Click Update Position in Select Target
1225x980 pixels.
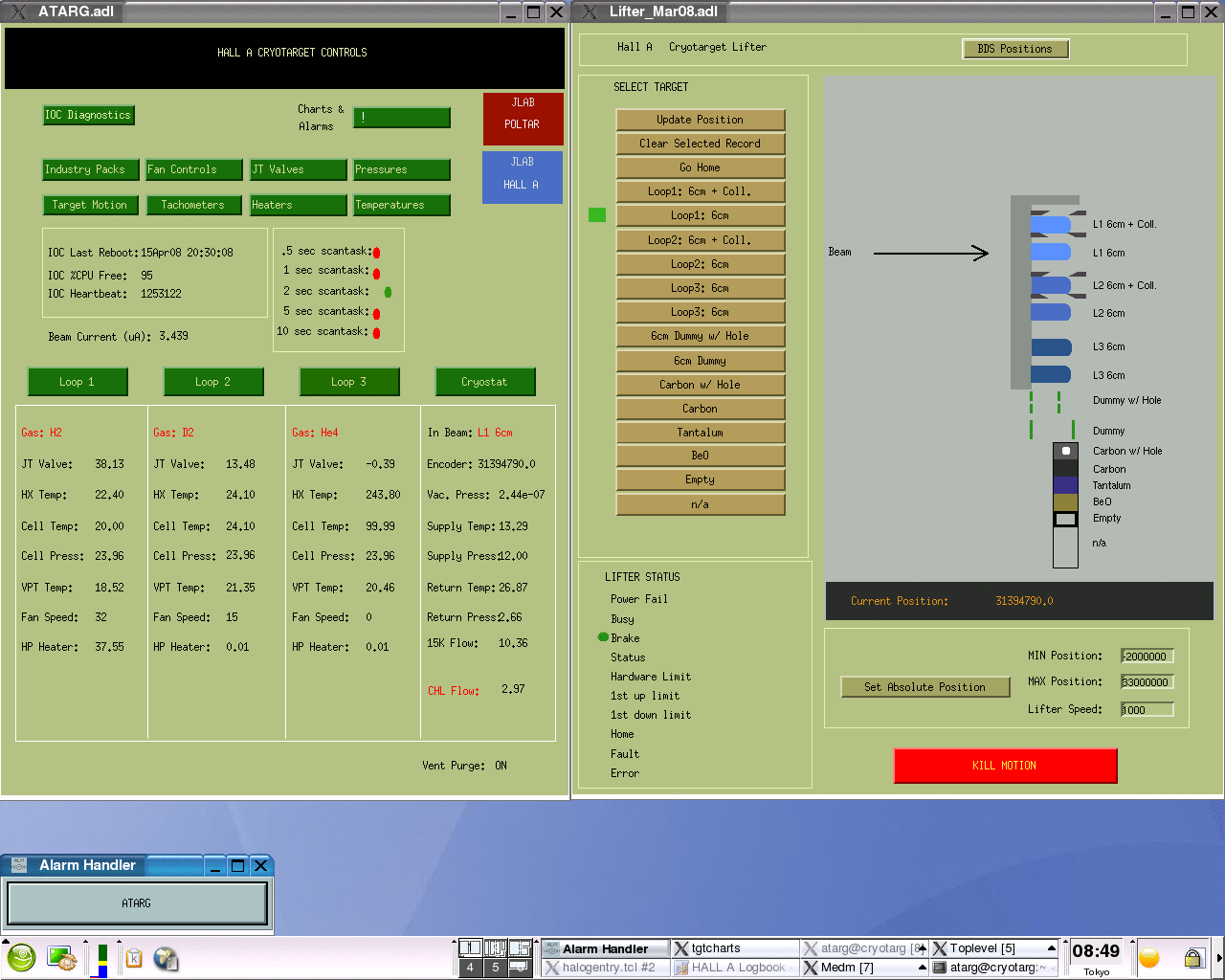(701, 120)
